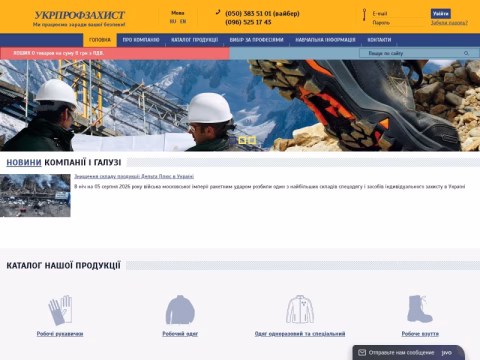Open the КОНТАКТИ menu item
Screen dimensions: 480x360
(x=379, y=40)
